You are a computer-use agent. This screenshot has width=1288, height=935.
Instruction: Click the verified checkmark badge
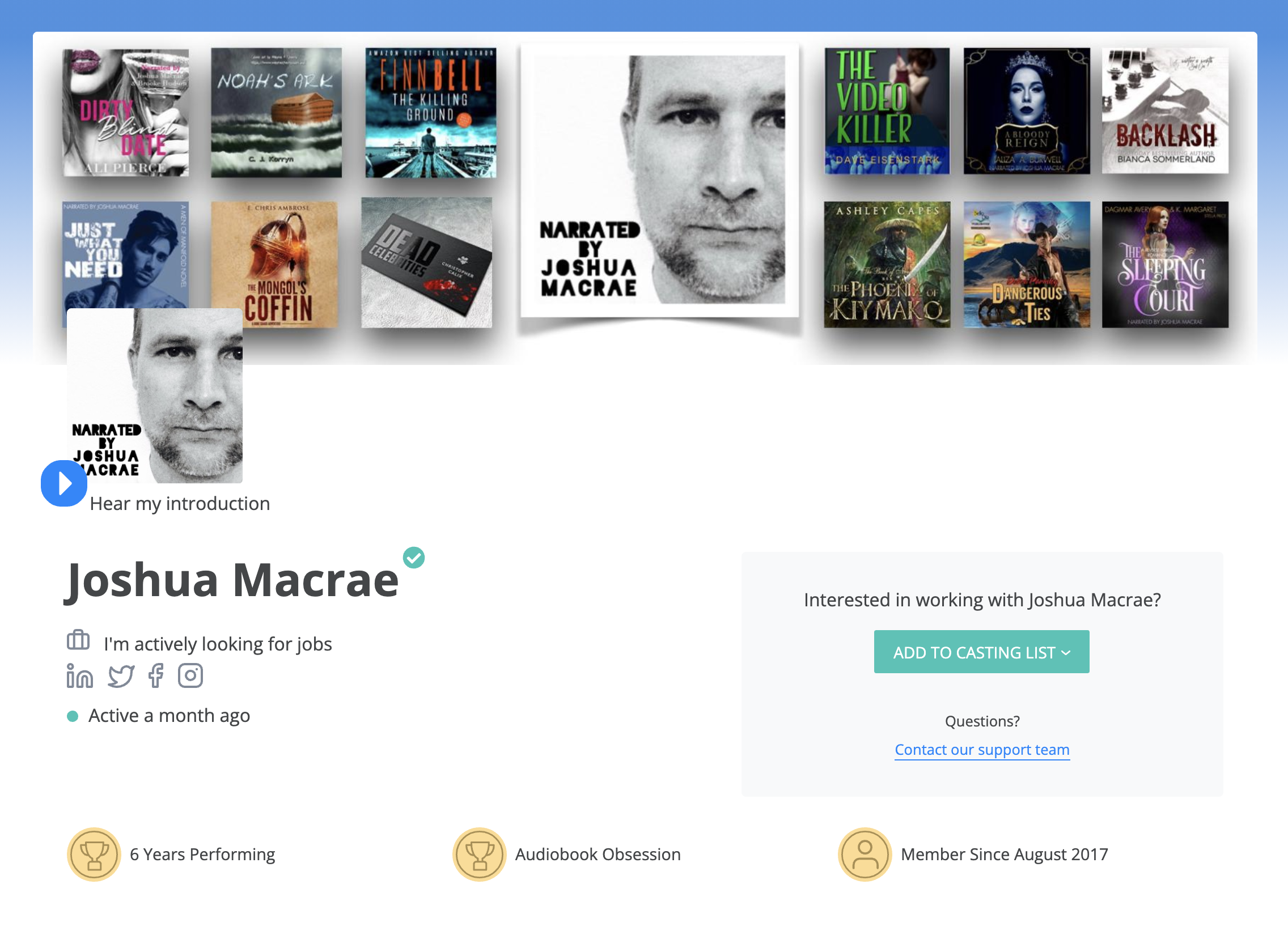point(413,558)
